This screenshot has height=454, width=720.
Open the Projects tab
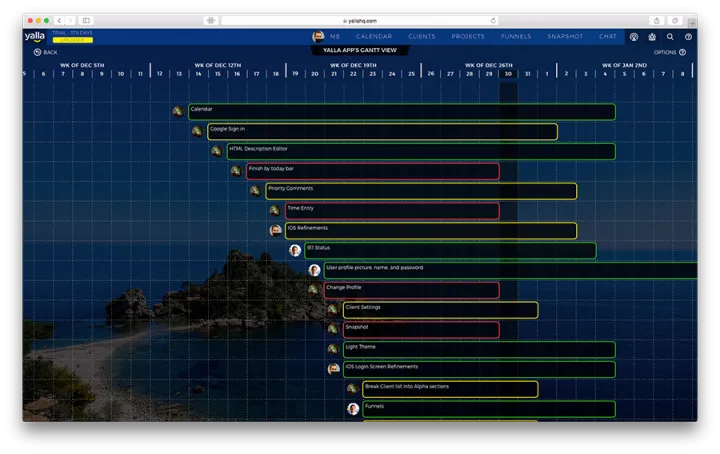[467, 37]
